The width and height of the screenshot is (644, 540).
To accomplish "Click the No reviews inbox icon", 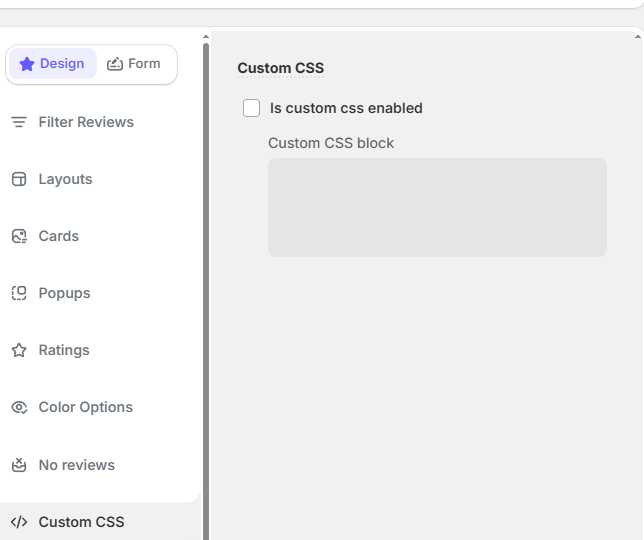I will pyautogui.click(x=18, y=465).
